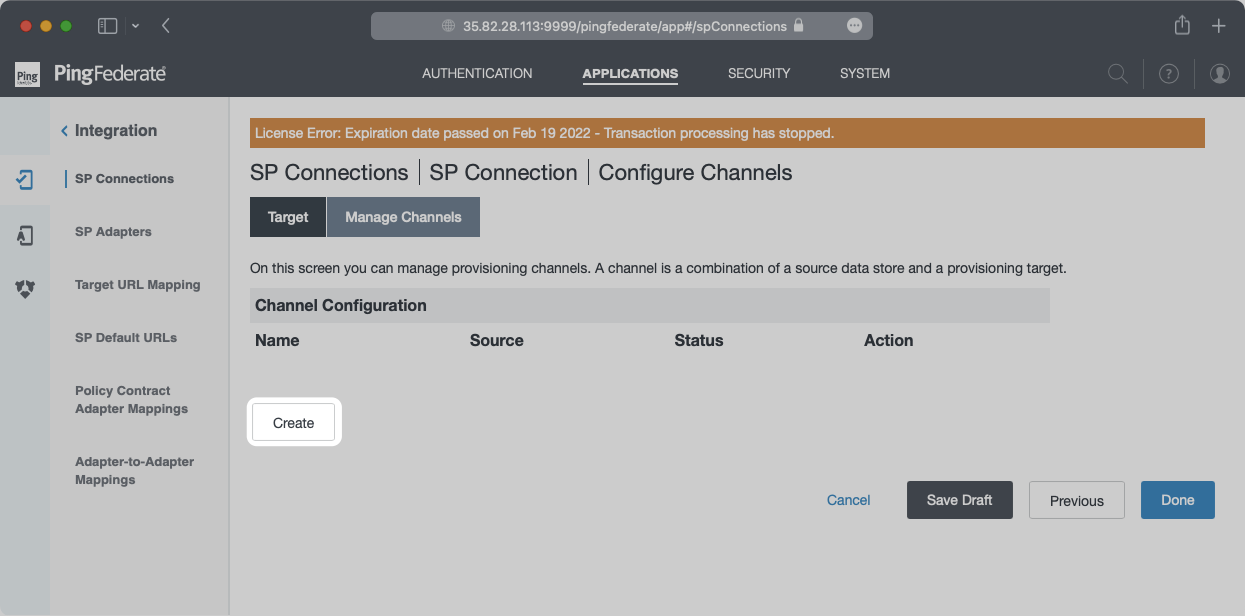Open SP Adapters in sidebar
Image resolution: width=1245 pixels, height=616 pixels.
coord(113,232)
